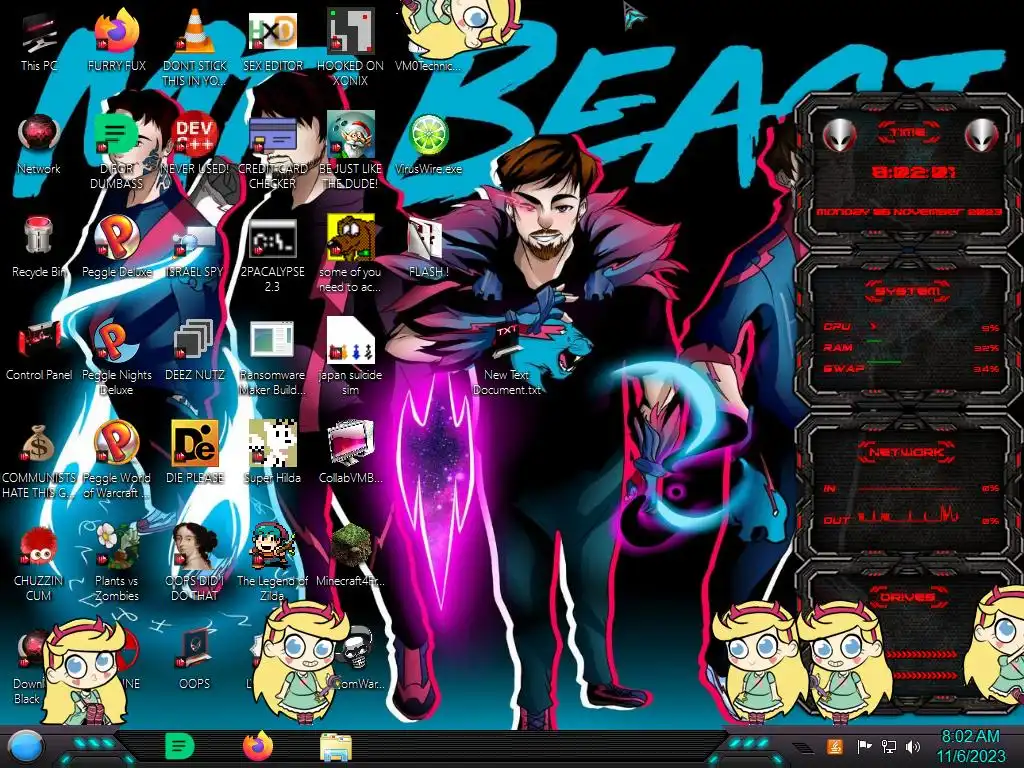1024x768 pixels.
Task: Open File Explorer from the taskbar
Action: [336, 747]
